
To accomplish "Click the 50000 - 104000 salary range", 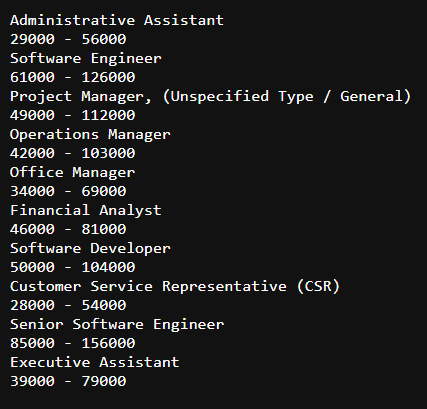I will coord(72,267).
